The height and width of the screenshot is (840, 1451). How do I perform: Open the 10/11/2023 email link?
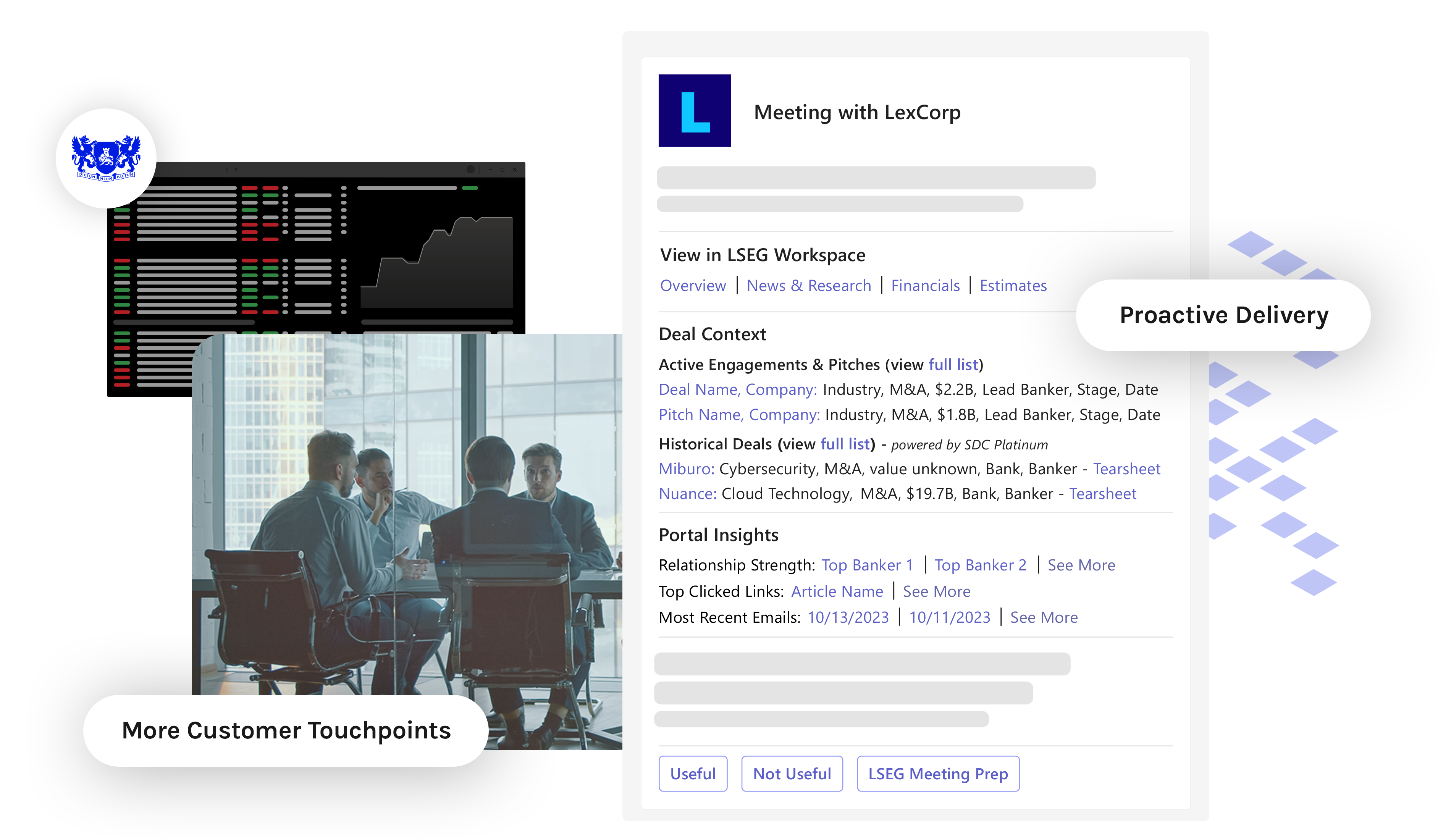click(x=949, y=617)
